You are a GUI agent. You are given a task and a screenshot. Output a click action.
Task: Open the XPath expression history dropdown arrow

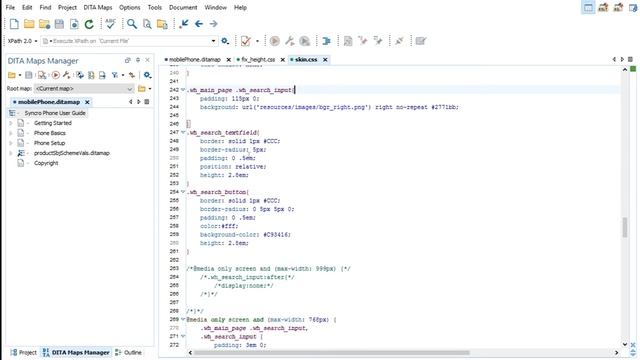213,41
